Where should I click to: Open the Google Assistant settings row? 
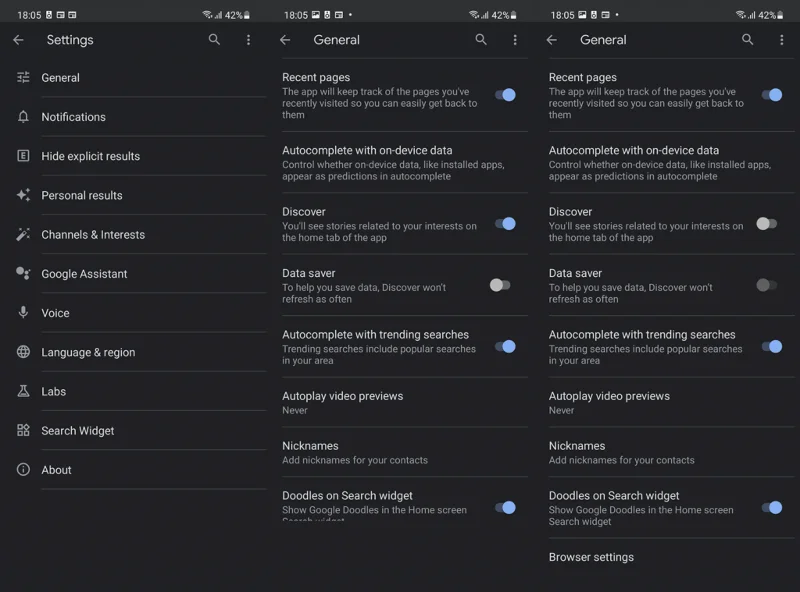pos(139,274)
